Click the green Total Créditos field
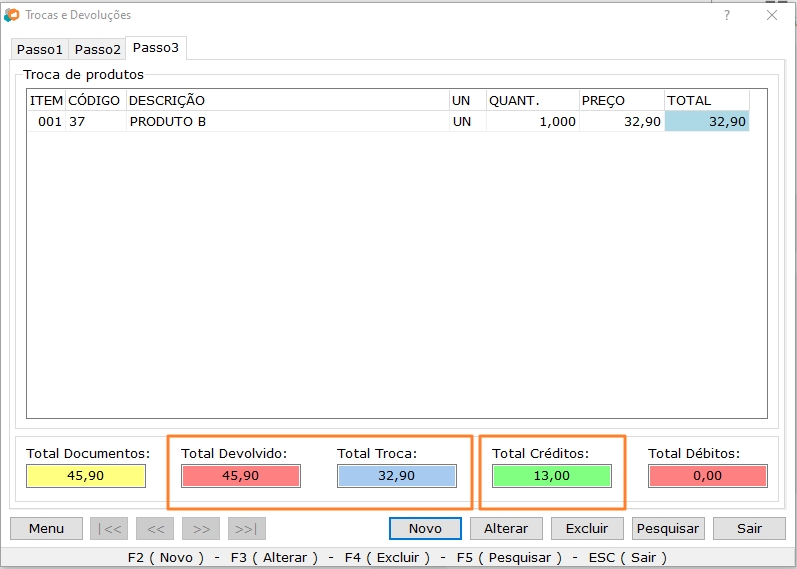This screenshot has height=569, width=797. click(x=551, y=476)
